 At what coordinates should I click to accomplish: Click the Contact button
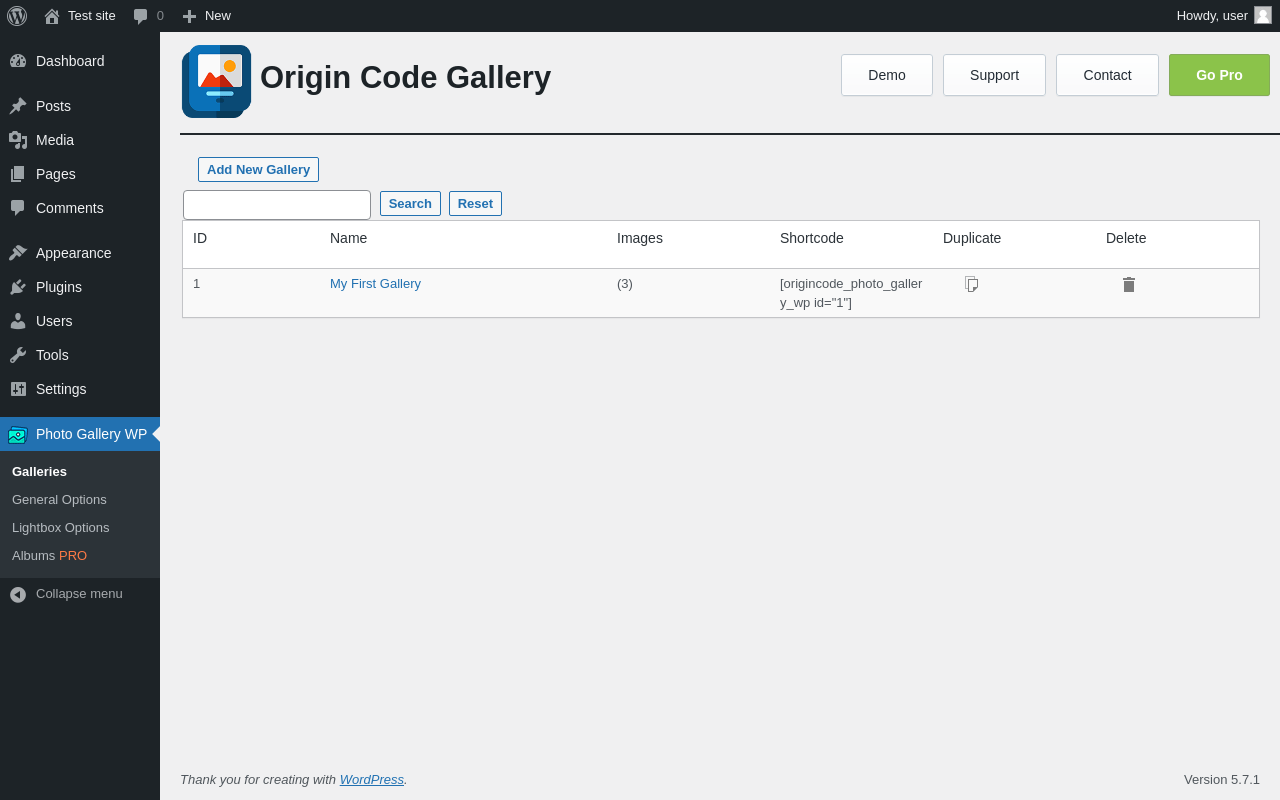pyautogui.click(x=1107, y=75)
